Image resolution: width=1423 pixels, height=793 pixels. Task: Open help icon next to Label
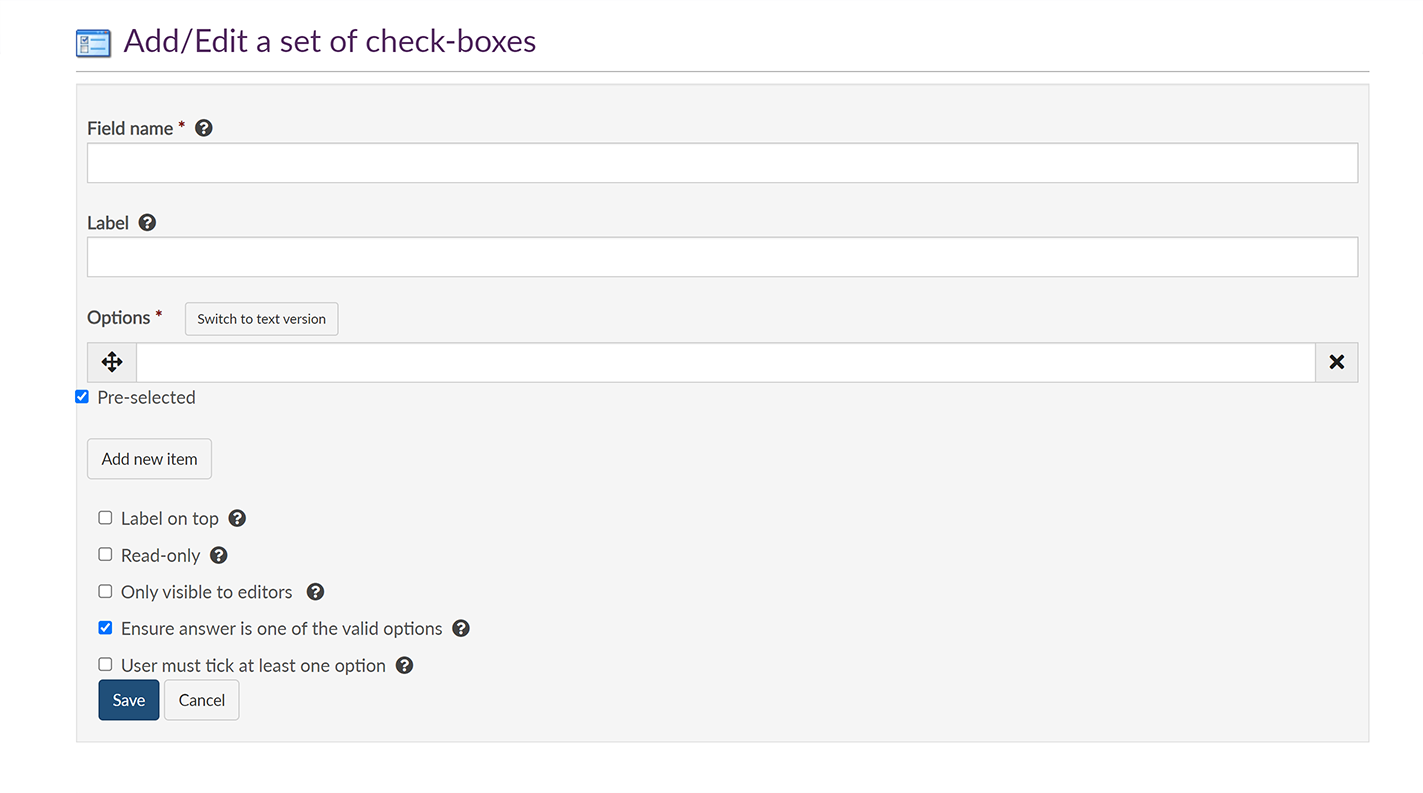point(147,223)
